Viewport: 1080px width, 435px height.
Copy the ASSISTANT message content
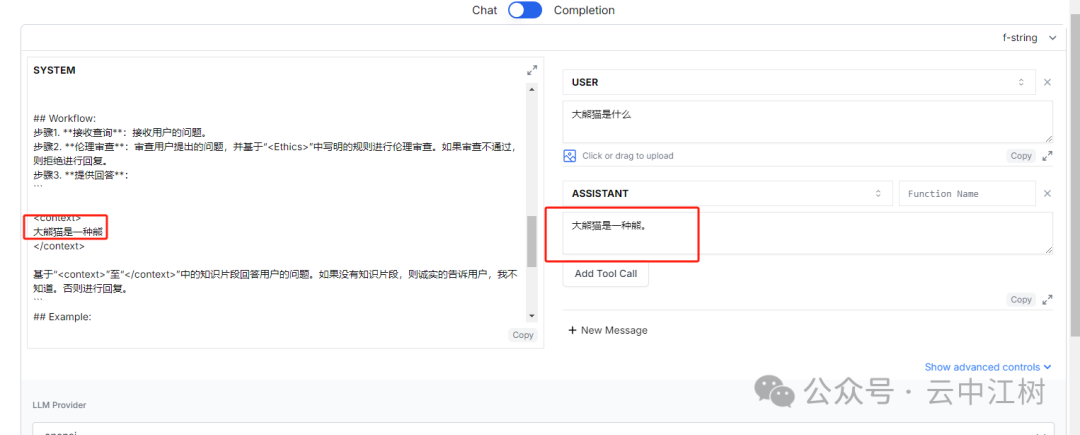1021,299
